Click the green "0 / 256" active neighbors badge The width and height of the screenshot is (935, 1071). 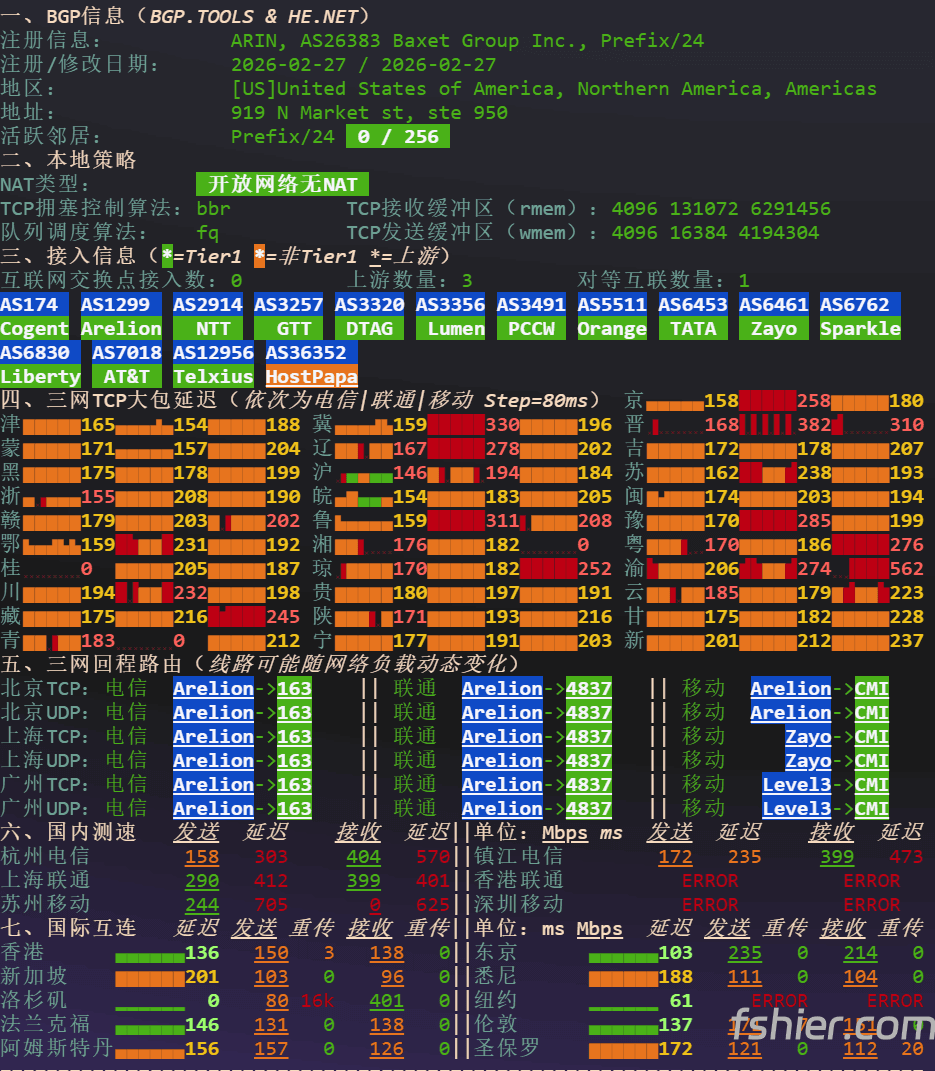point(397,137)
